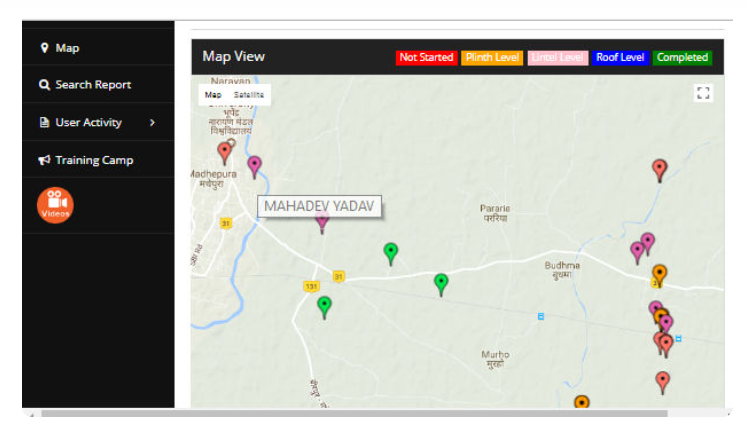The height and width of the screenshot is (435, 747).
Task: Open the Map sidebar item
Action: tap(98, 48)
